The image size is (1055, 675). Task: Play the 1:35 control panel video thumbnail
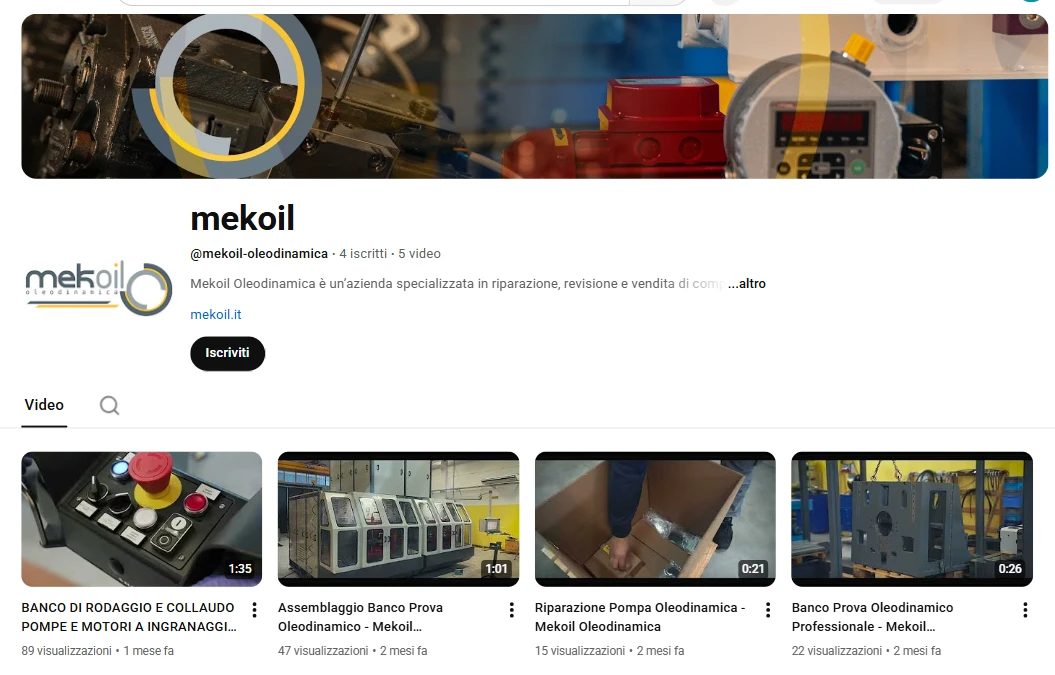tap(141, 519)
